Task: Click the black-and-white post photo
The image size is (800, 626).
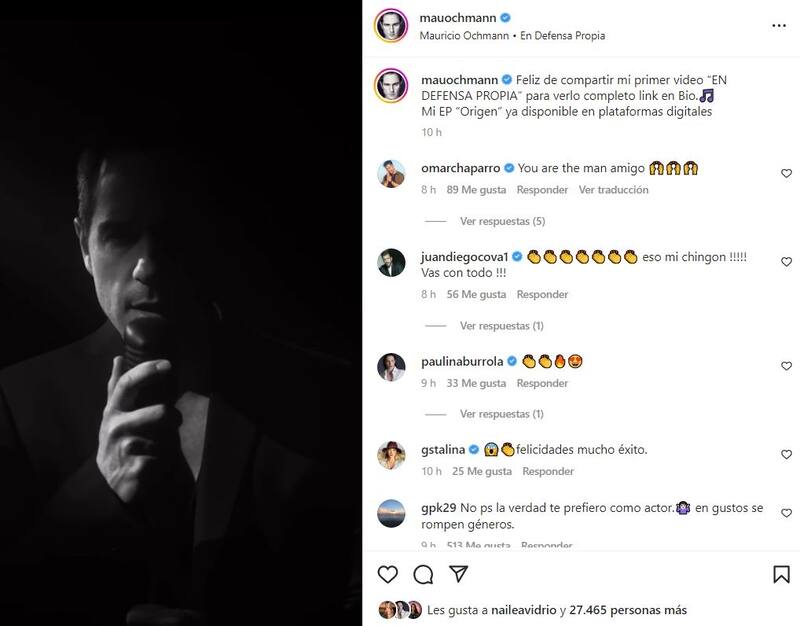Action: point(181,313)
